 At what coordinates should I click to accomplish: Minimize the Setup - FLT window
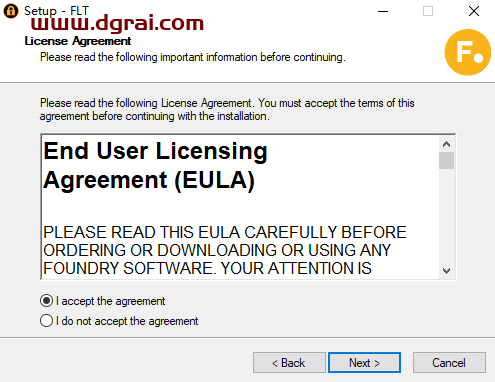383,11
